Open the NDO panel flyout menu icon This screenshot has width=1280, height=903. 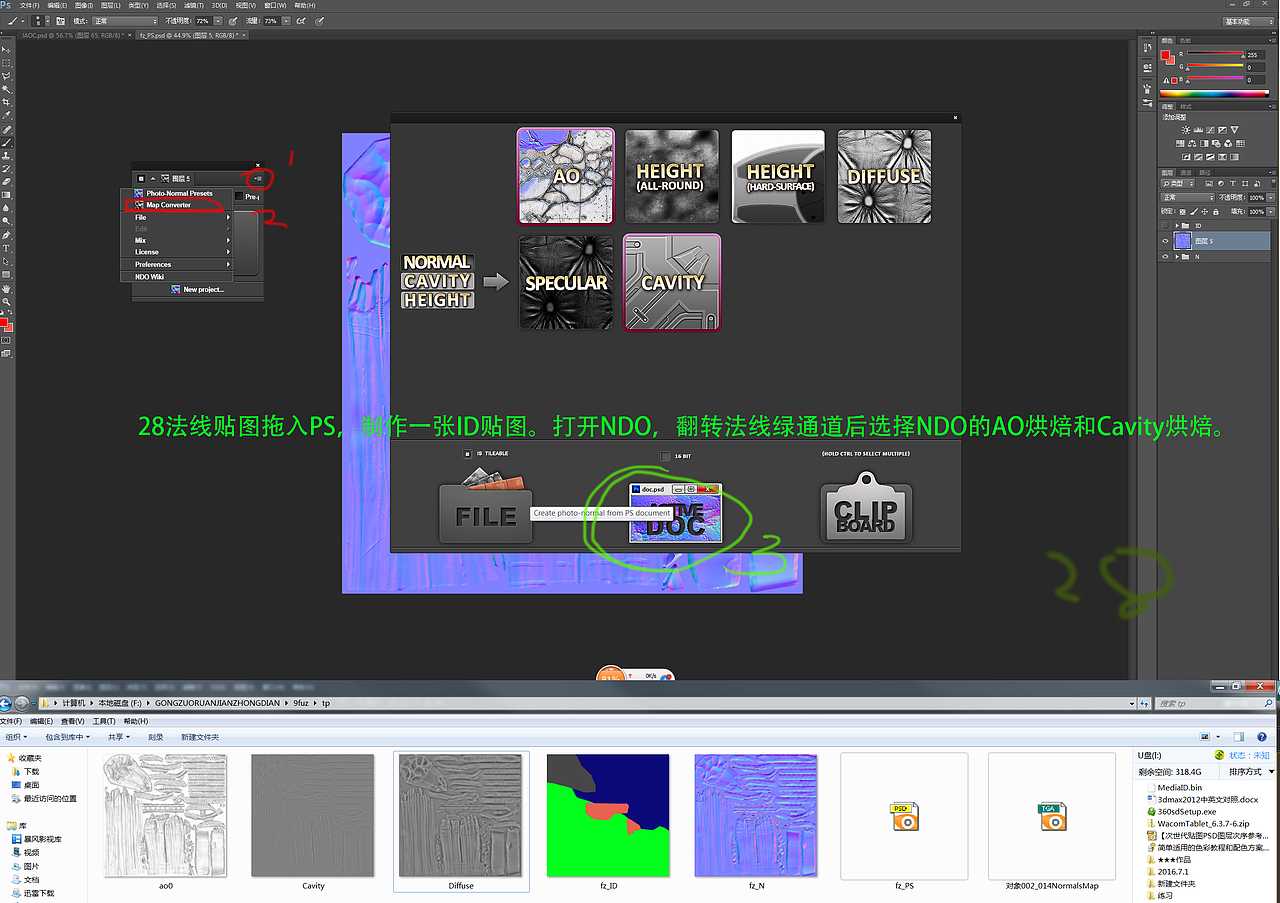(x=258, y=179)
